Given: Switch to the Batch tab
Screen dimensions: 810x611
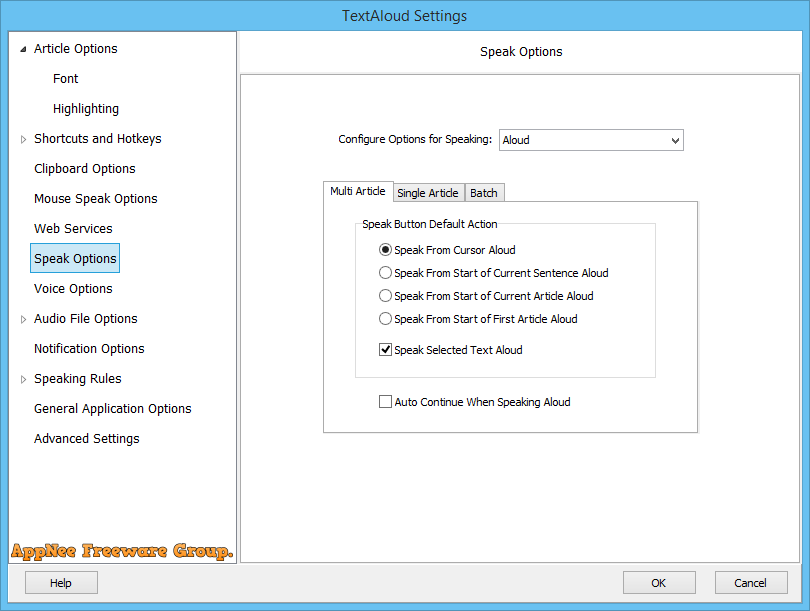Looking at the screenshot, I should point(484,193).
